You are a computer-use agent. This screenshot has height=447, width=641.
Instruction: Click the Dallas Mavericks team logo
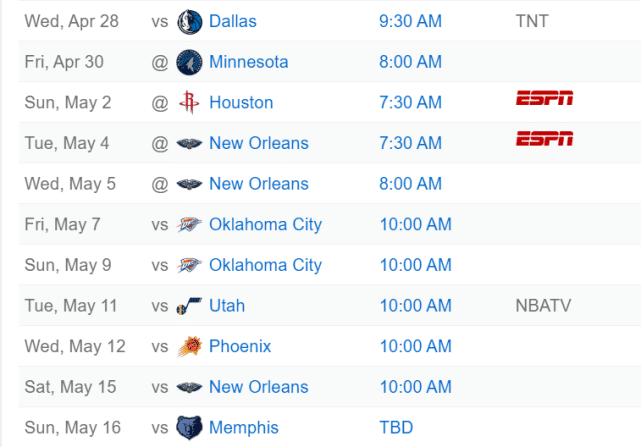pyautogui.click(x=188, y=21)
